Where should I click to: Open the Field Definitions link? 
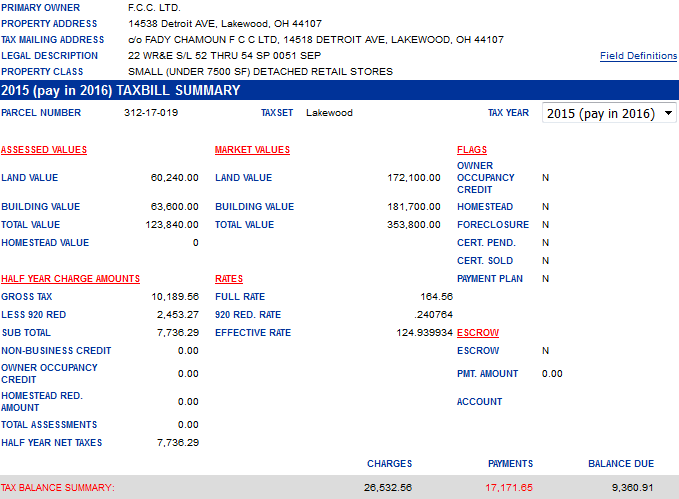pyautogui.click(x=638, y=56)
